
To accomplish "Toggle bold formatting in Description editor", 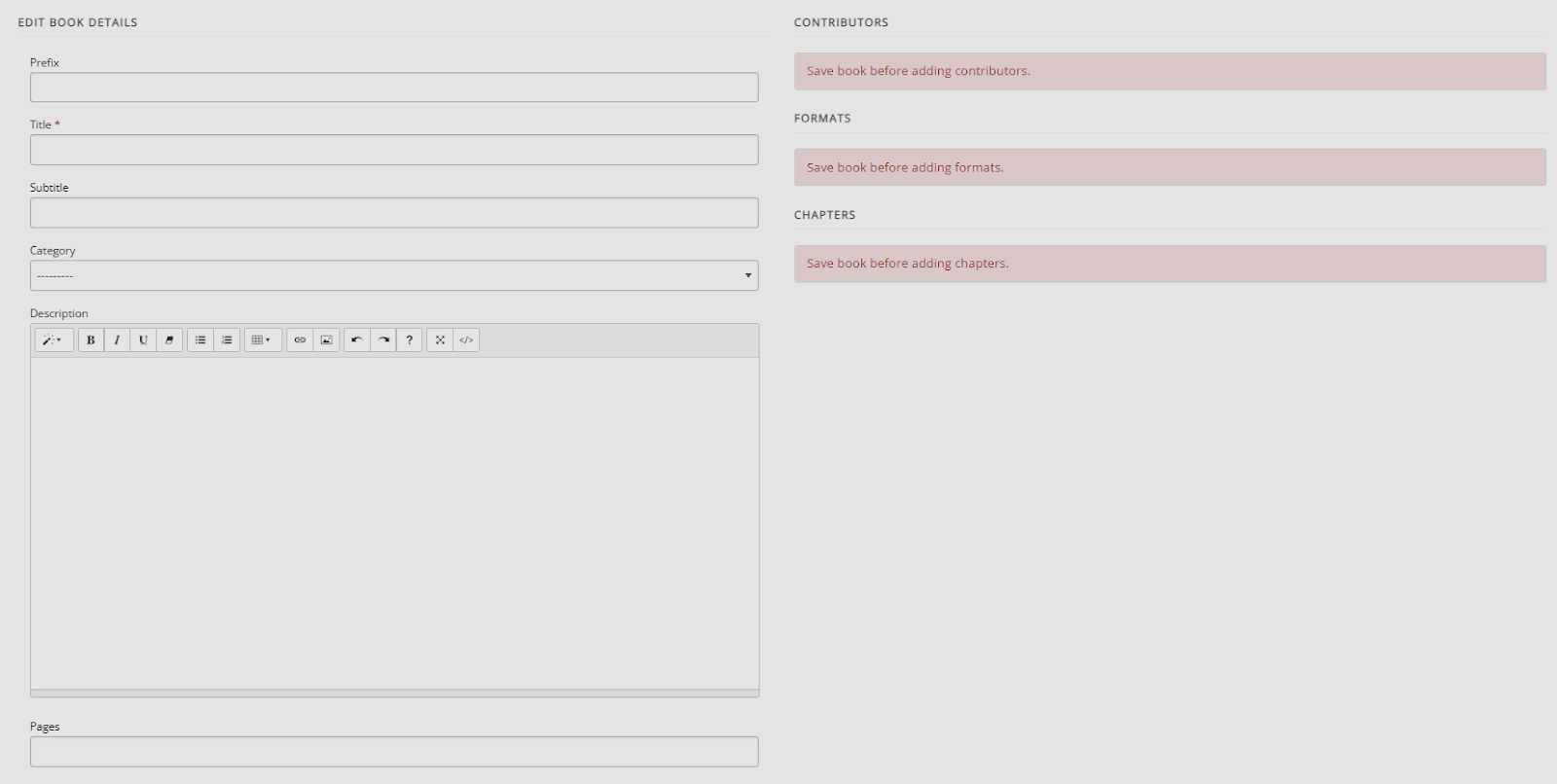I will (x=91, y=339).
